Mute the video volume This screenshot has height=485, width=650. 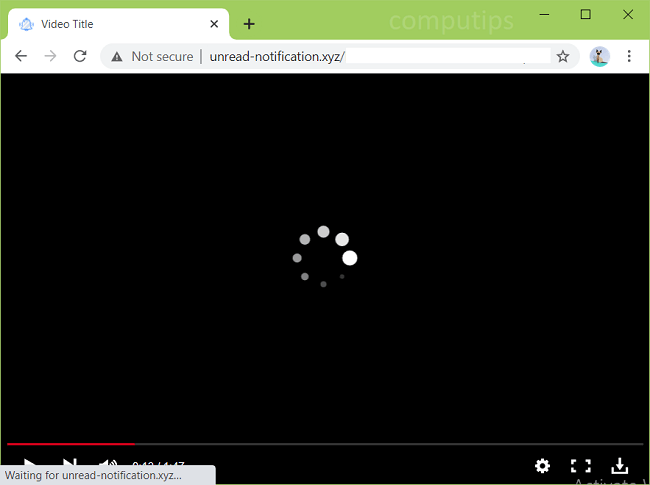[107, 466]
